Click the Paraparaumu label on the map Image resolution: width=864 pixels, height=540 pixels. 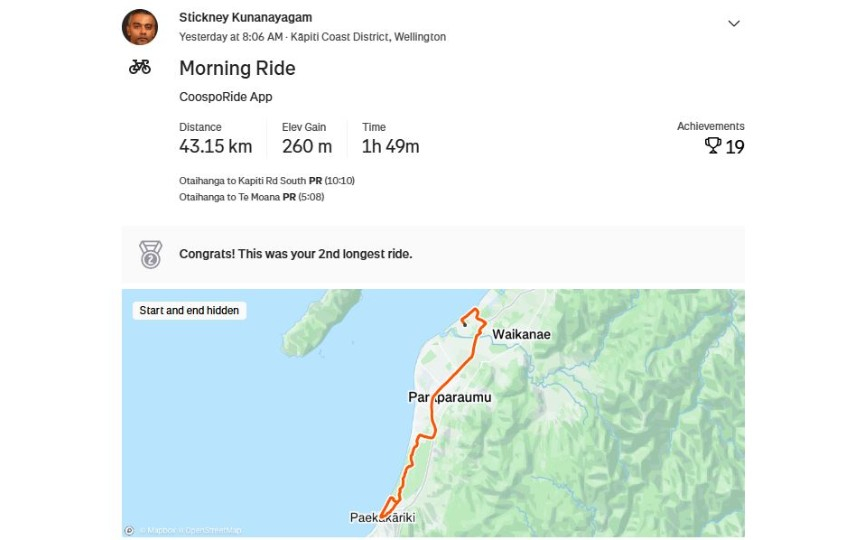(450, 397)
